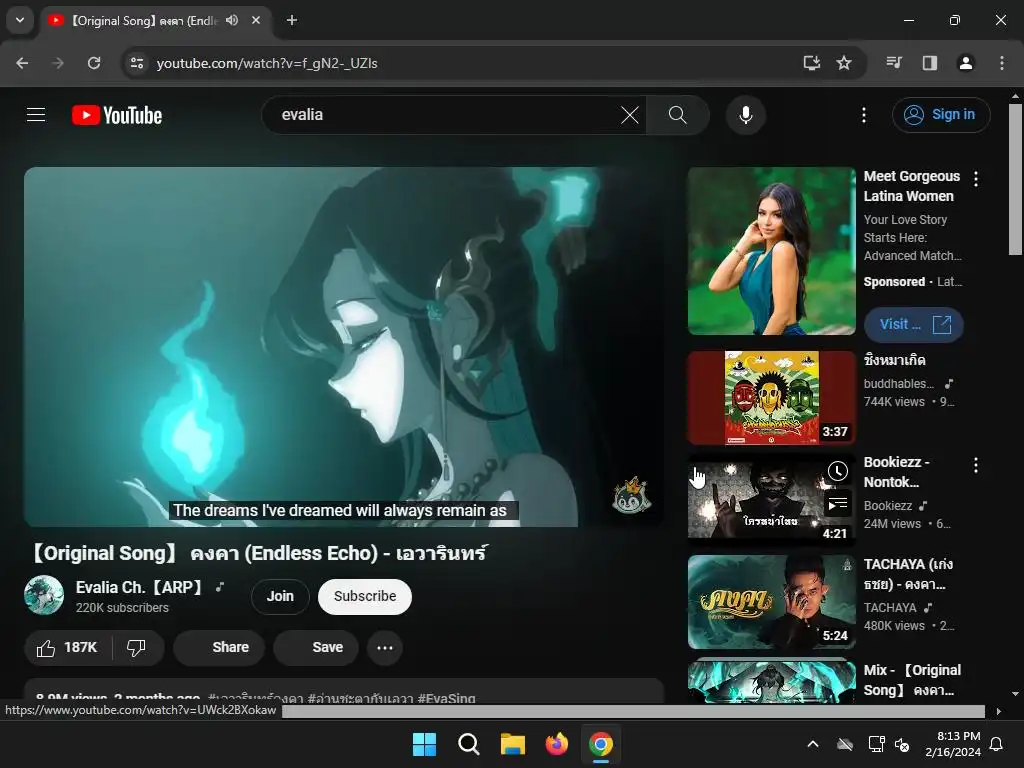Image resolution: width=1024 pixels, height=768 pixels.
Task: Bookmark this page with star
Action: pos(844,63)
